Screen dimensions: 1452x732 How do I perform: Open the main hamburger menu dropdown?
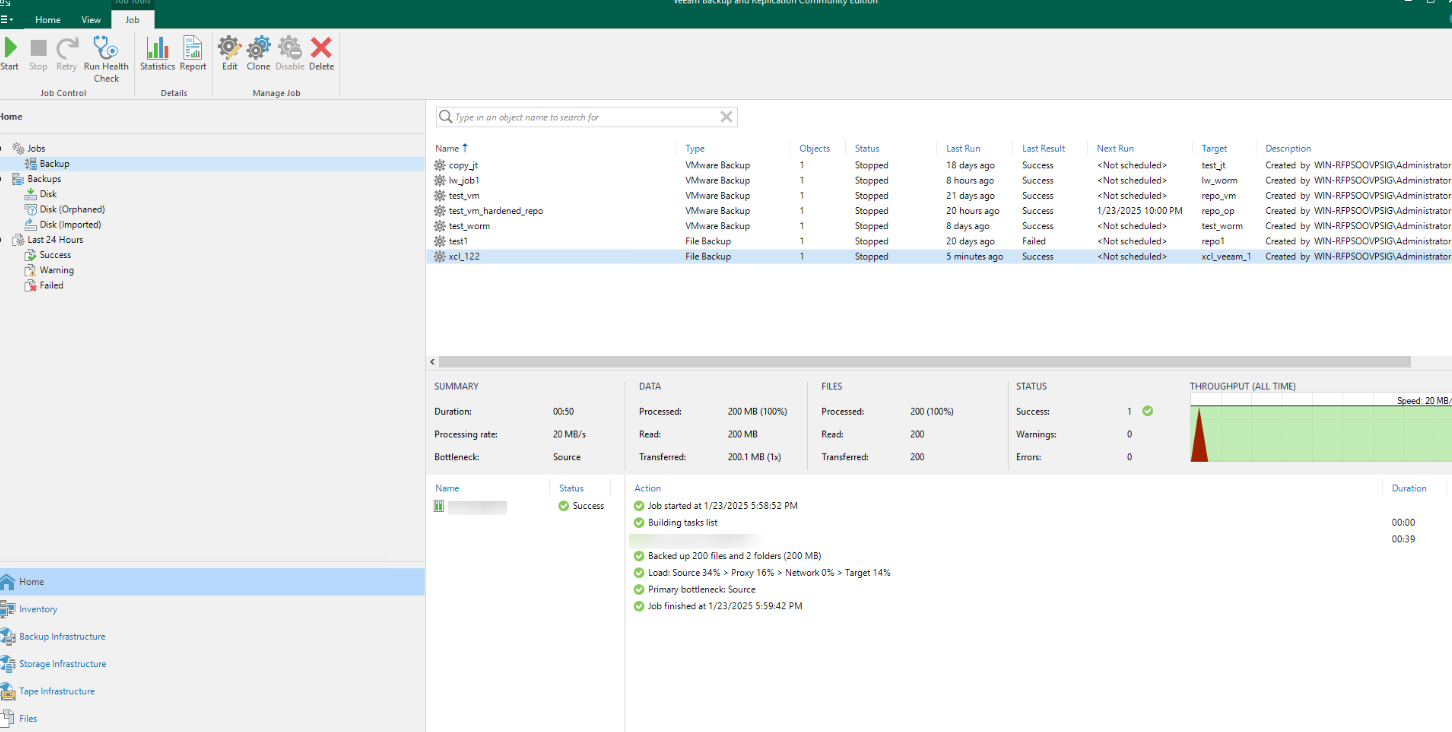[6, 19]
